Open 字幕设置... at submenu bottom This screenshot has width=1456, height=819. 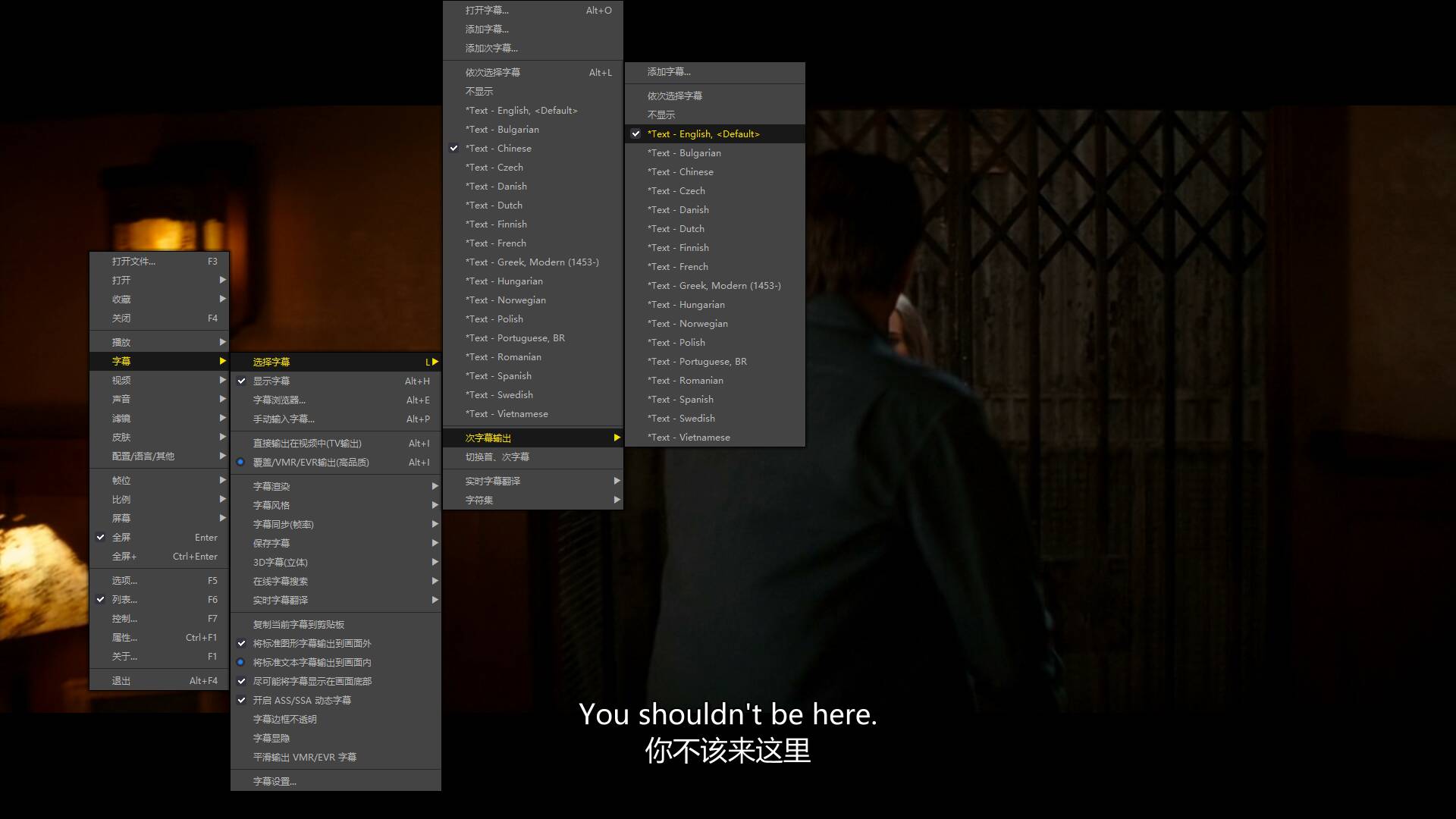point(275,781)
